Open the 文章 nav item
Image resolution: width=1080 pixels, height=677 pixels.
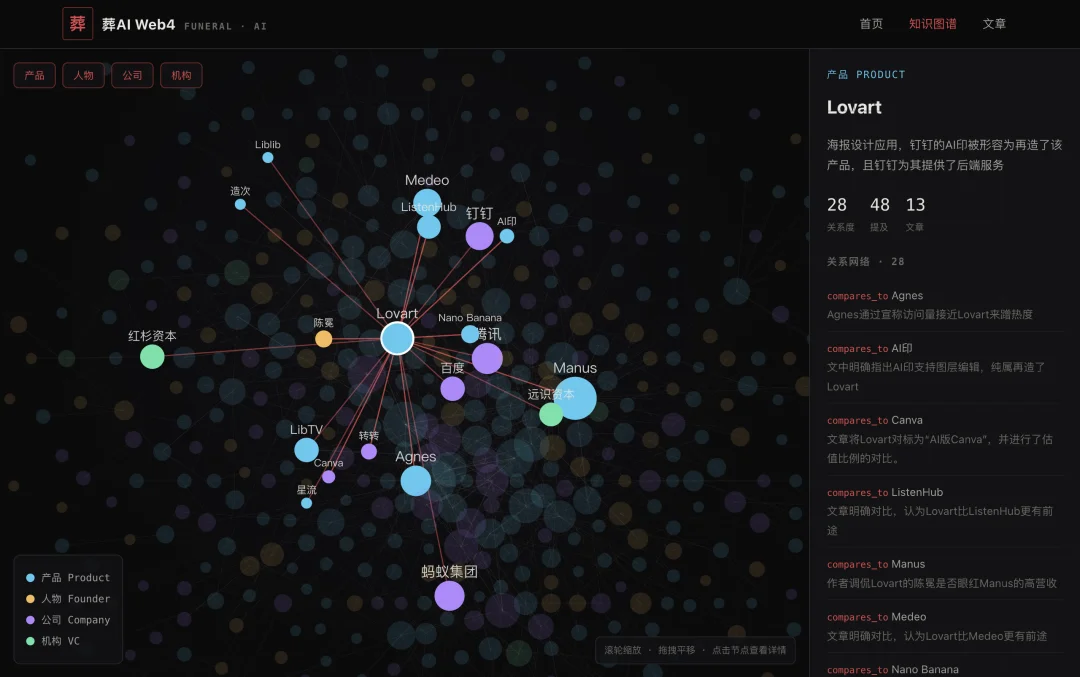coord(994,24)
